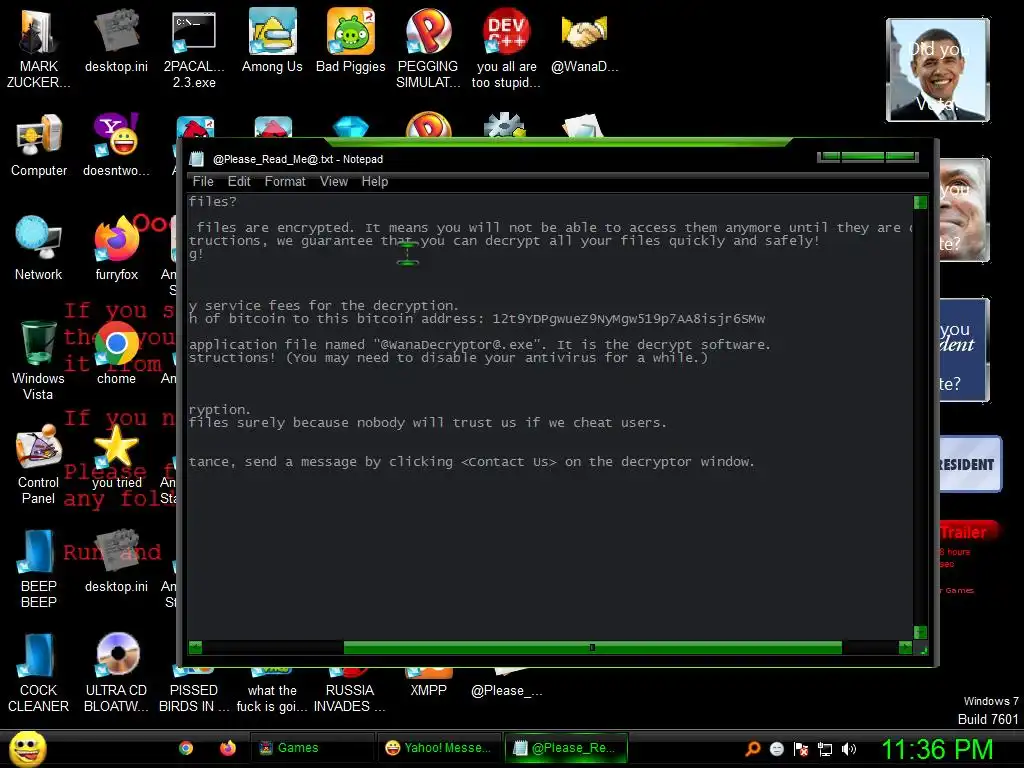The height and width of the screenshot is (768, 1024).
Task: Click the bitcoin address text in Notepad
Action: pos(628,319)
